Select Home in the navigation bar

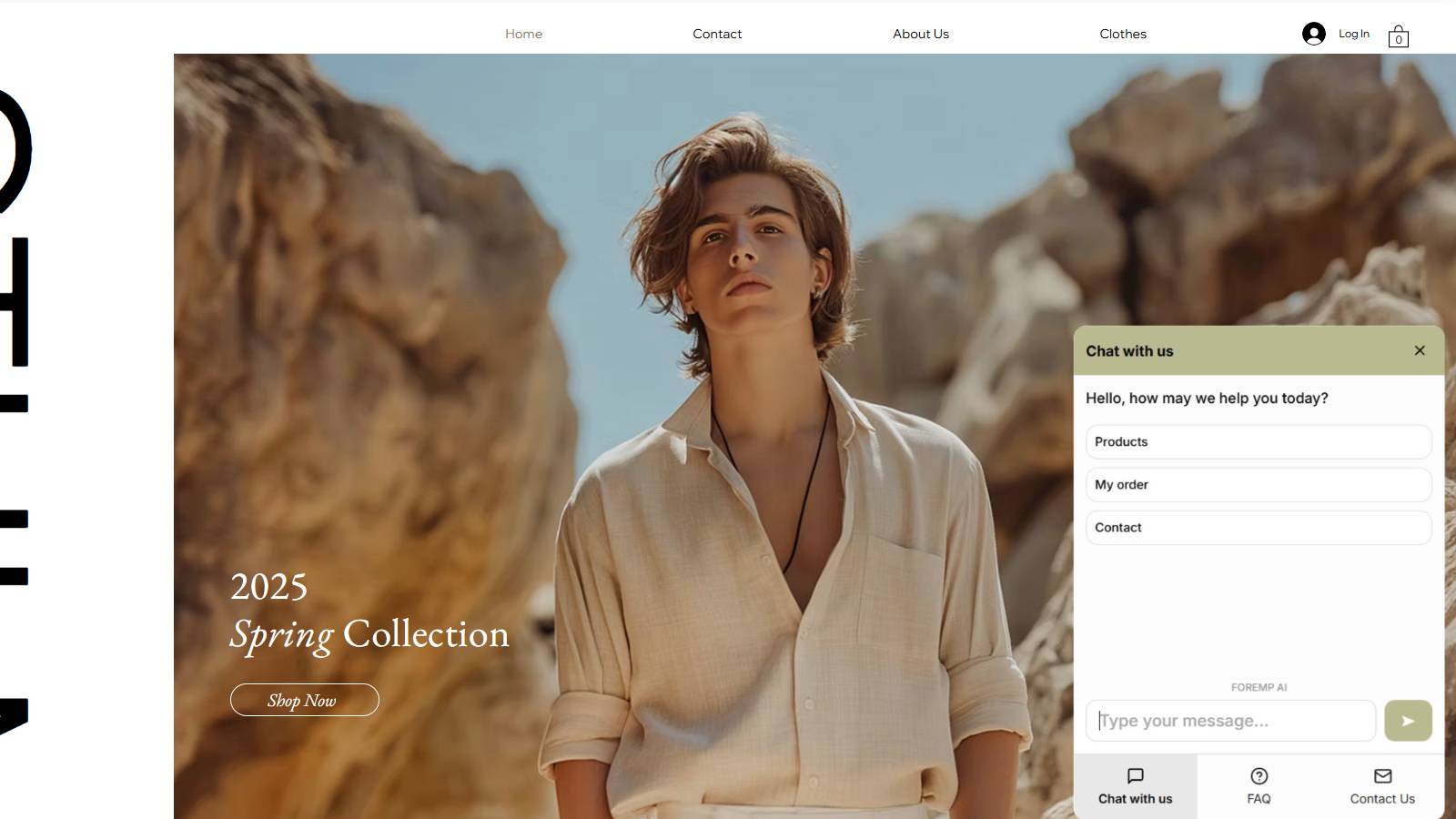tap(523, 34)
